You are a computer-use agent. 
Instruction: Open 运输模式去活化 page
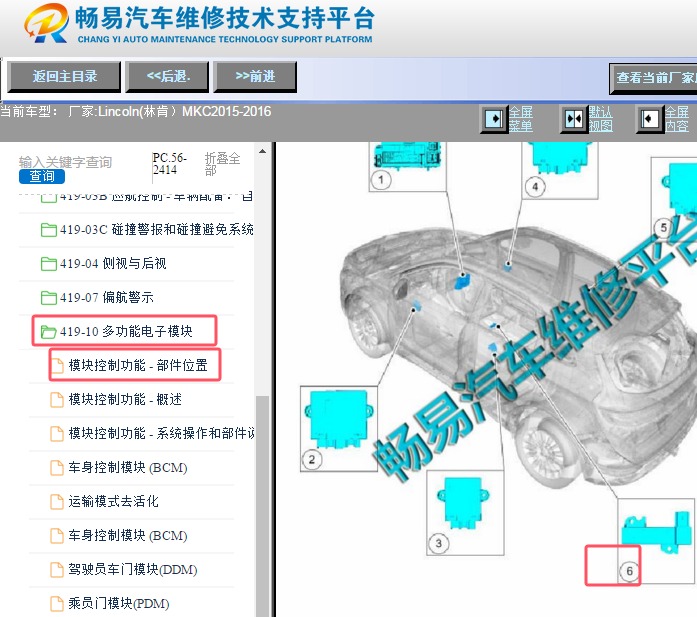tap(113, 501)
